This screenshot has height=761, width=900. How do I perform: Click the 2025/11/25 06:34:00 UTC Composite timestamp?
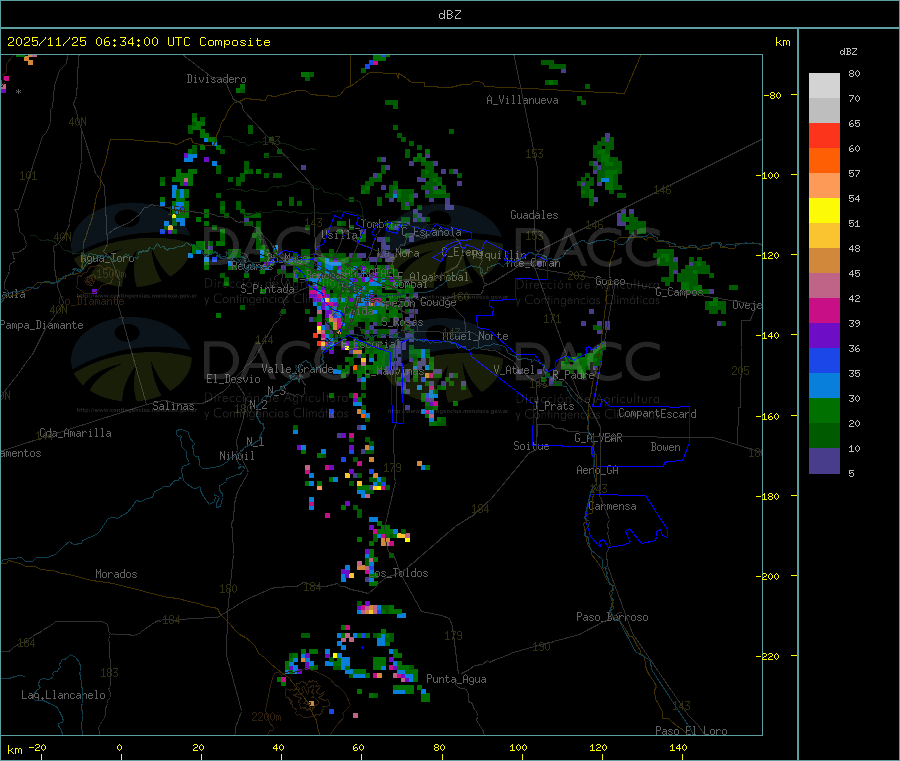138,42
